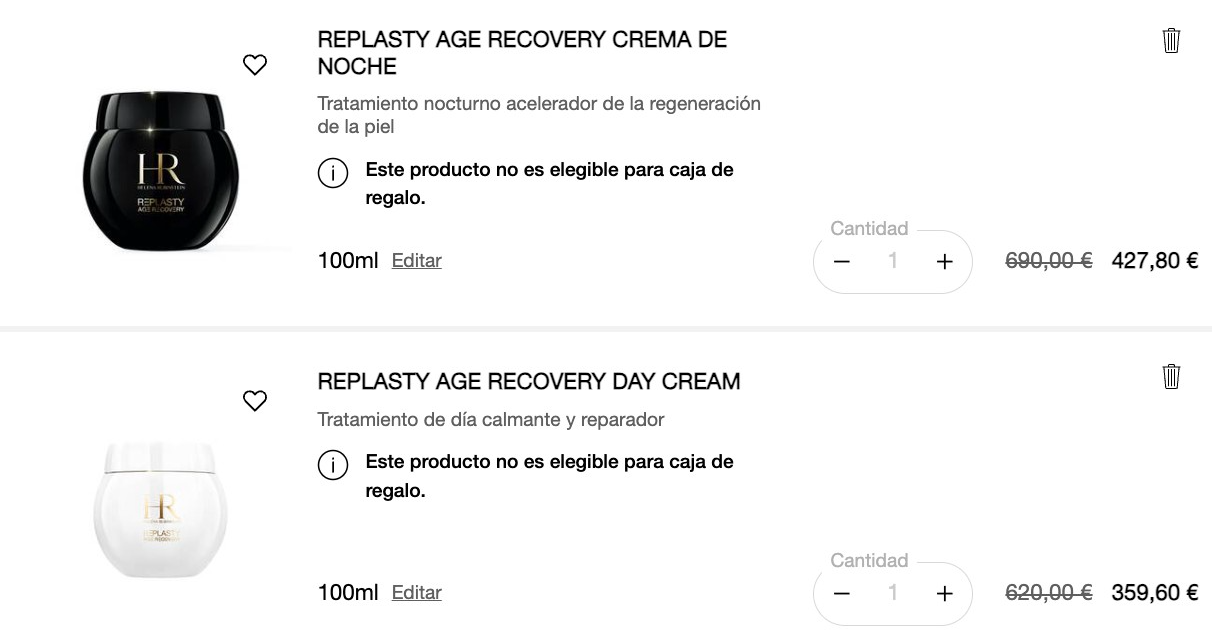Select quantity field for Day Cream

click(893, 594)
